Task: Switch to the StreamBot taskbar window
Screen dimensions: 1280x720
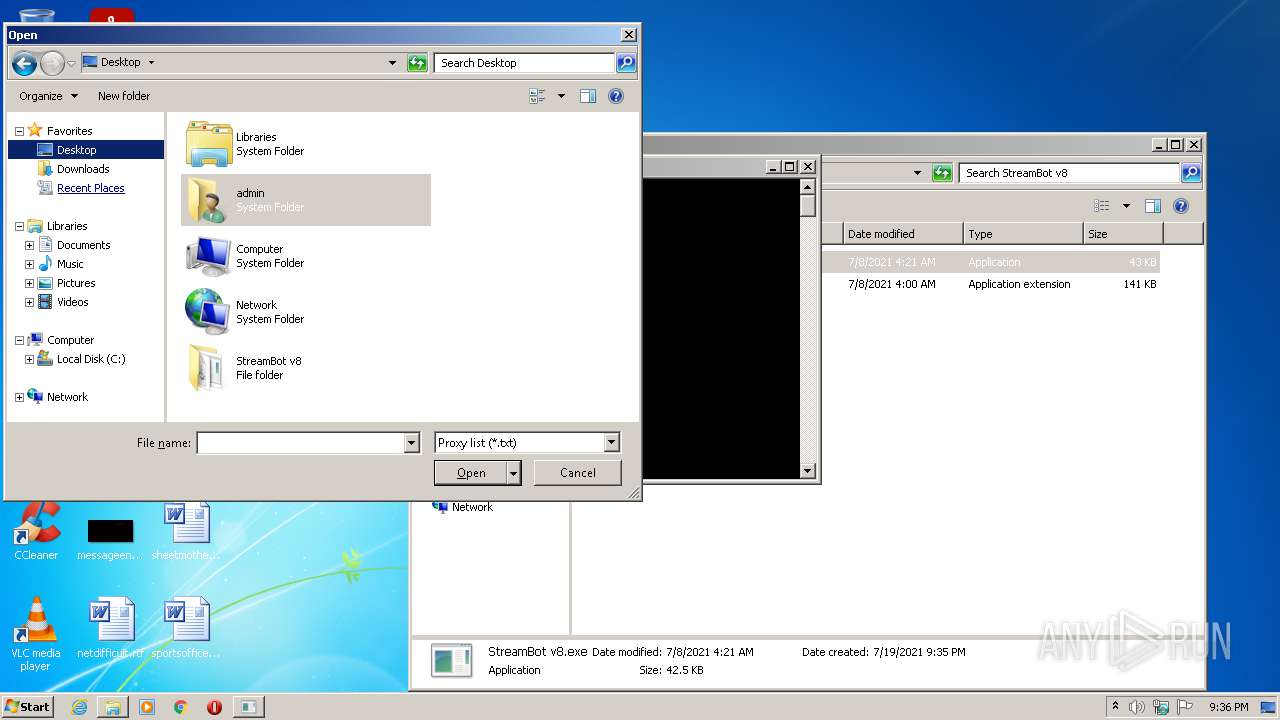Action: point(248,707)
